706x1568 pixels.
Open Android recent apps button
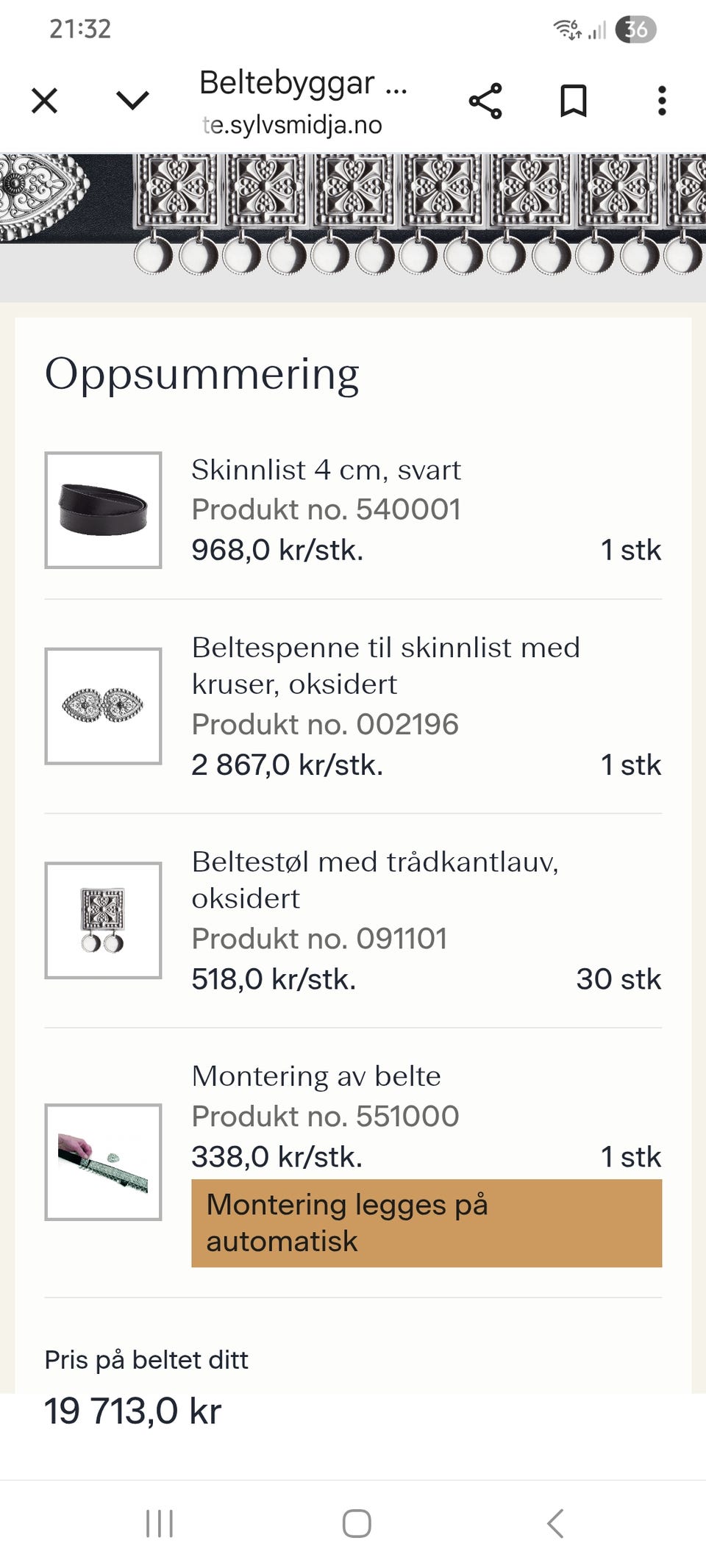pos(160,1523)
